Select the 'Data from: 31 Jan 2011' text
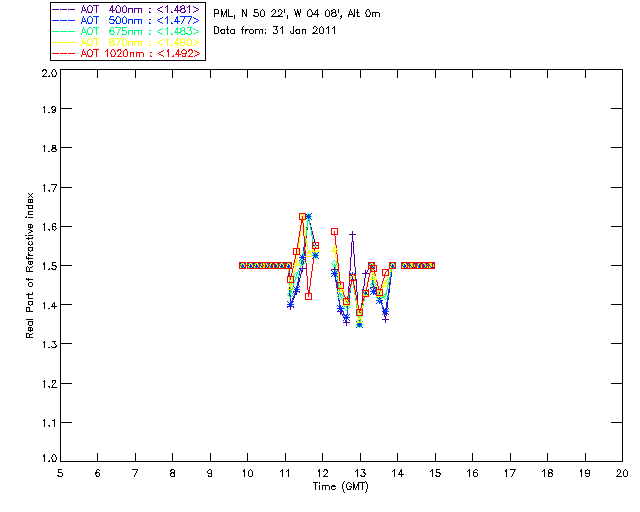The height and width of the screenshot is (512, 640). click(x=275, y=30)
